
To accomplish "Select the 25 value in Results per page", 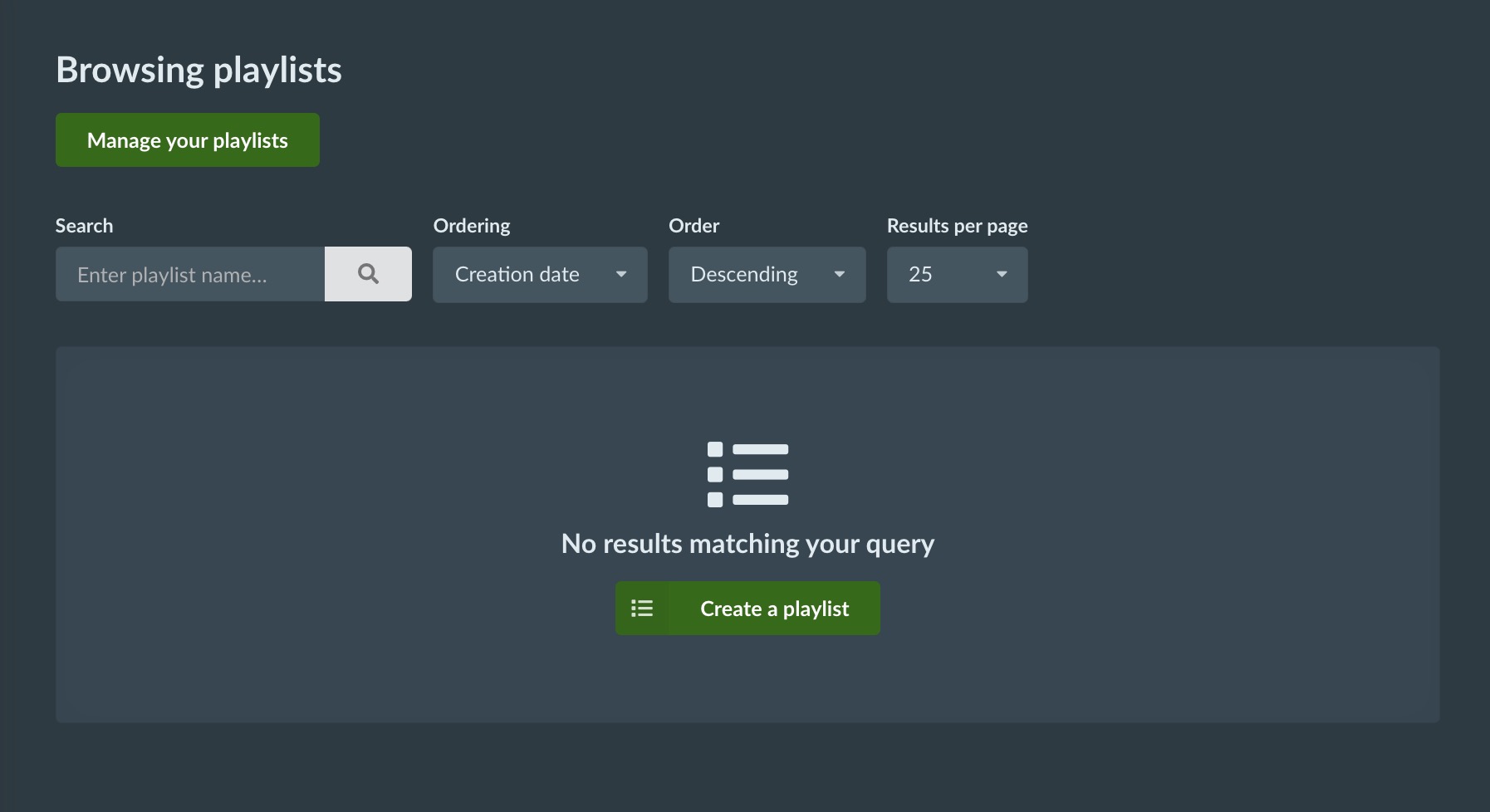I will tap(920, 274).
